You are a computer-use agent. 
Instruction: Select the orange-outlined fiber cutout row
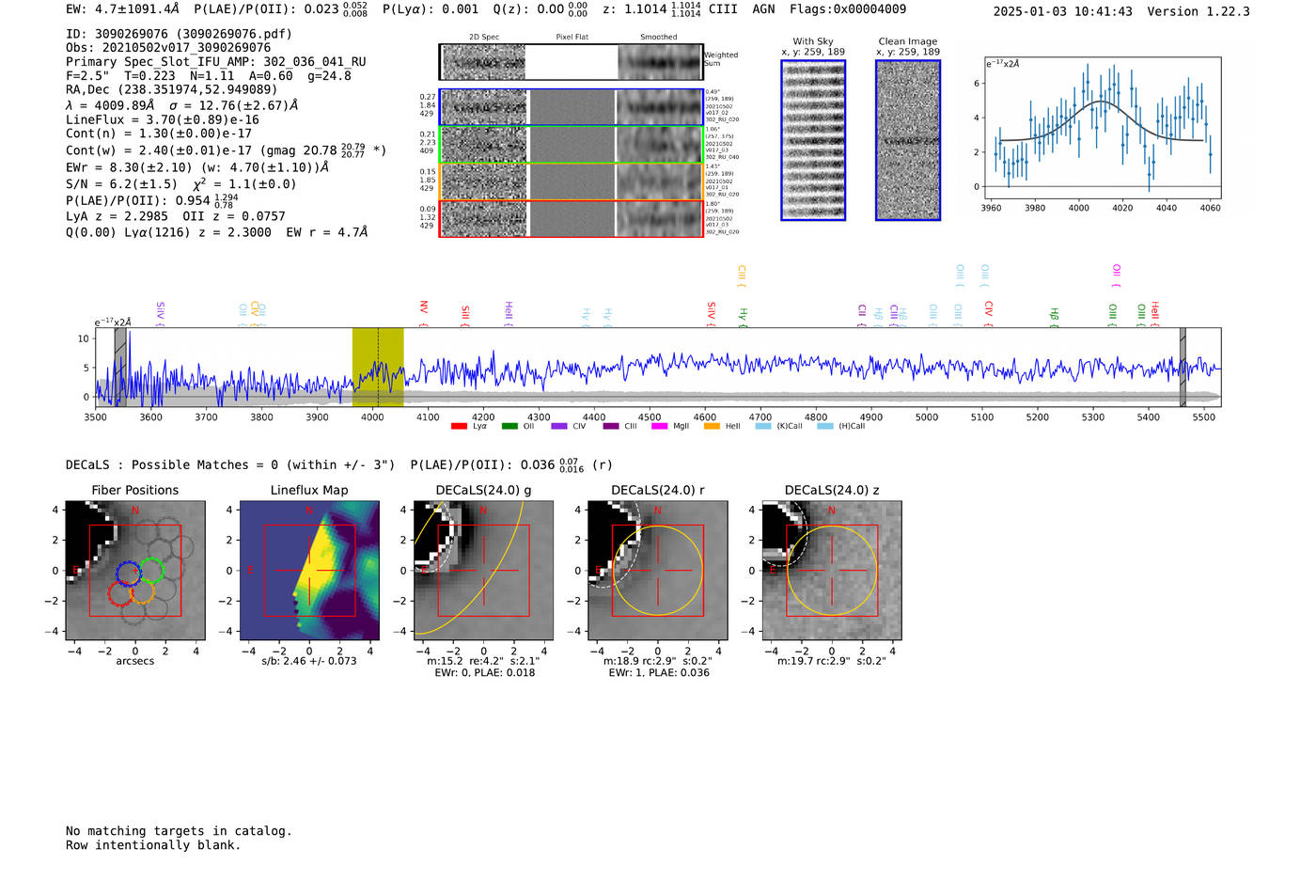point(572,181)
